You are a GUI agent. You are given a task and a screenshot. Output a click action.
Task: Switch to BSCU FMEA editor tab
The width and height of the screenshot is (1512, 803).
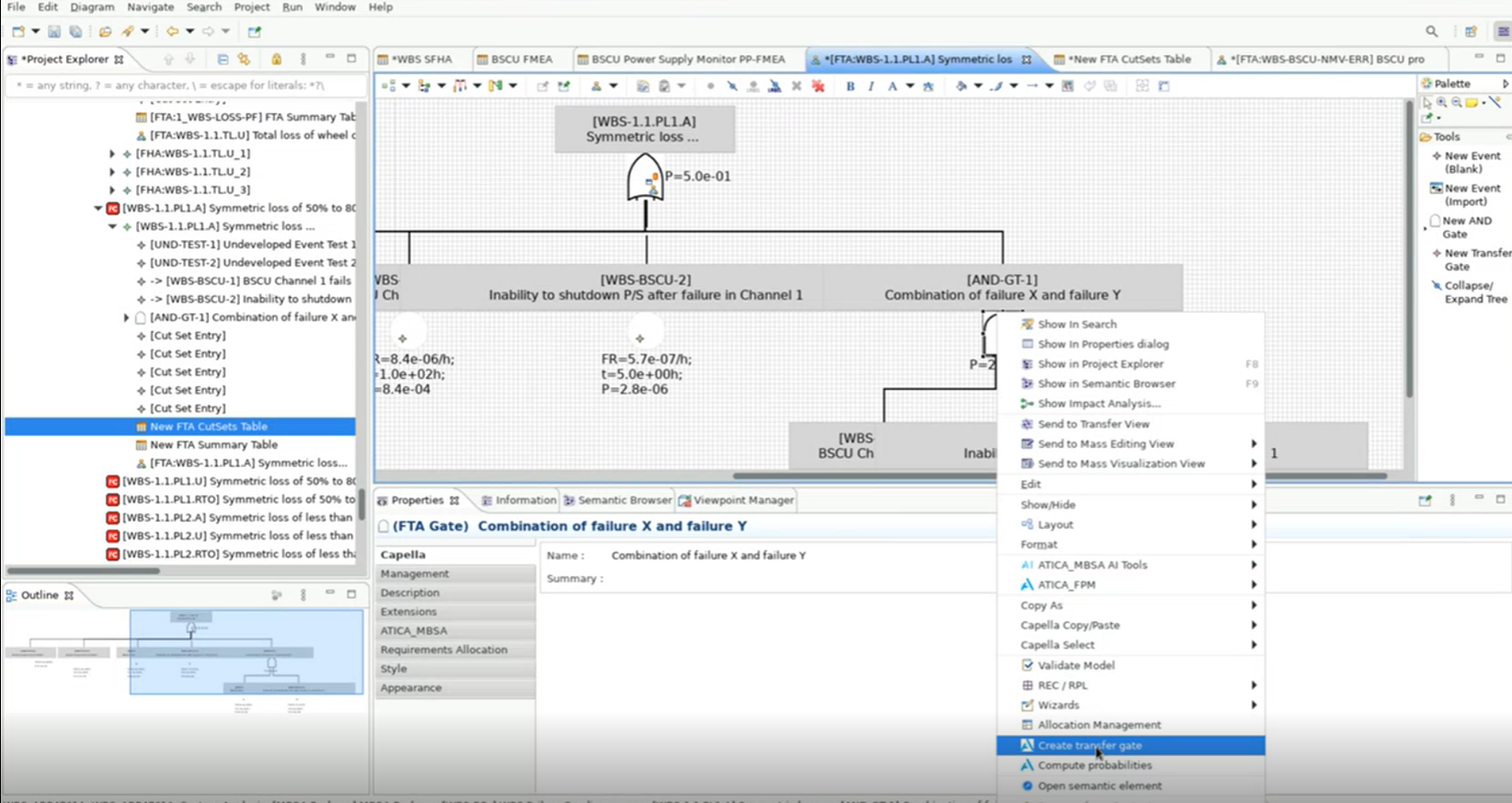tap(514, 59)
